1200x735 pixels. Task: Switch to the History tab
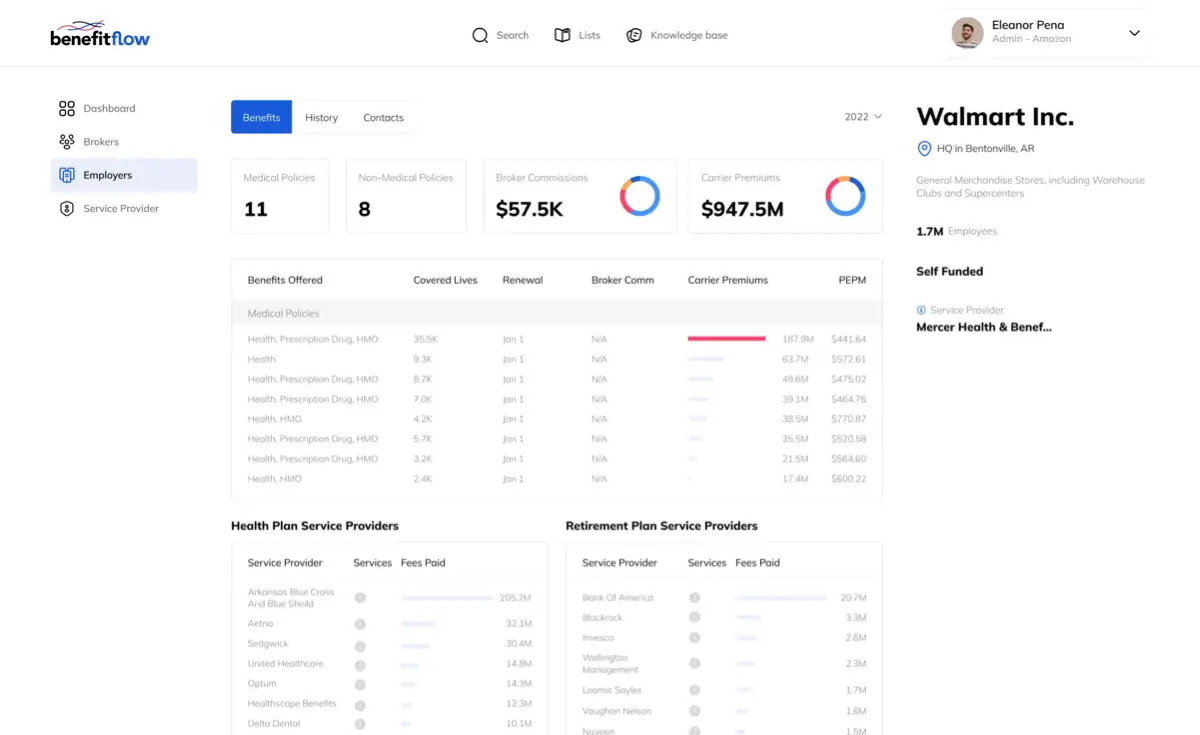[321, 117]
